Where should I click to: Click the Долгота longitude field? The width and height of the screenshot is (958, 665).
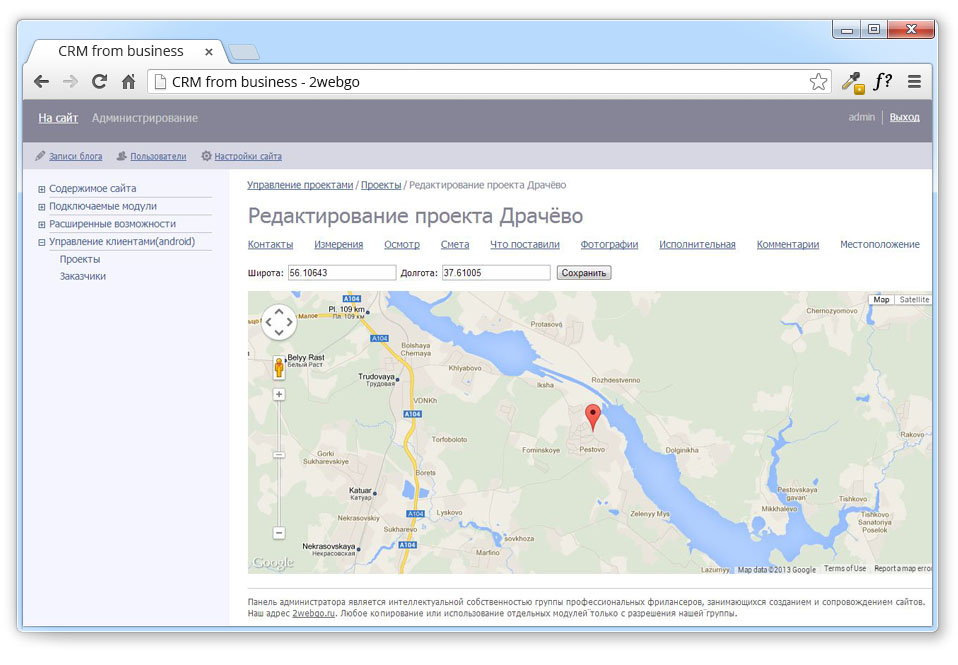496,273
